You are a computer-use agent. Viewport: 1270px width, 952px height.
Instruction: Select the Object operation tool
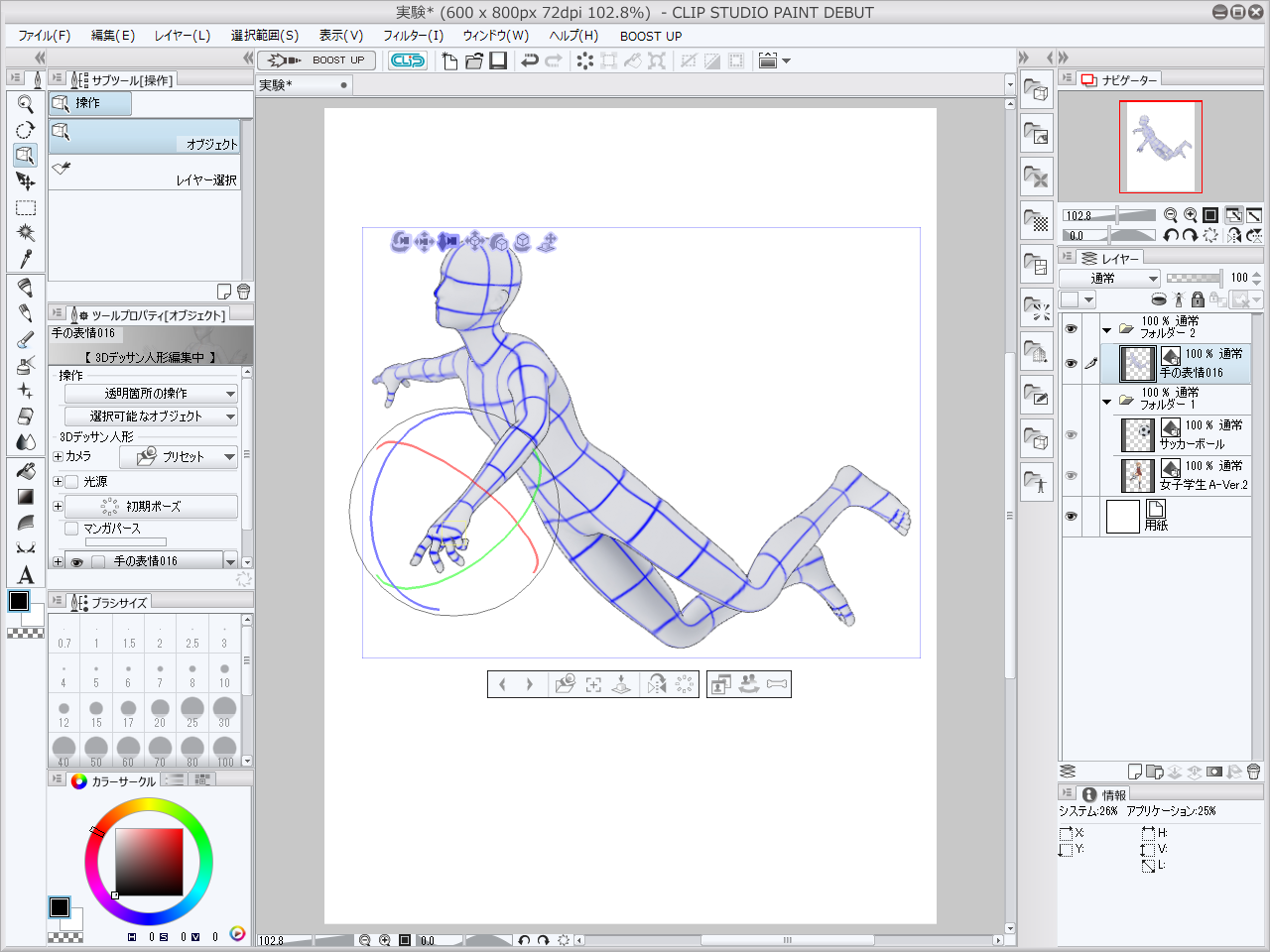pos(26,156)
